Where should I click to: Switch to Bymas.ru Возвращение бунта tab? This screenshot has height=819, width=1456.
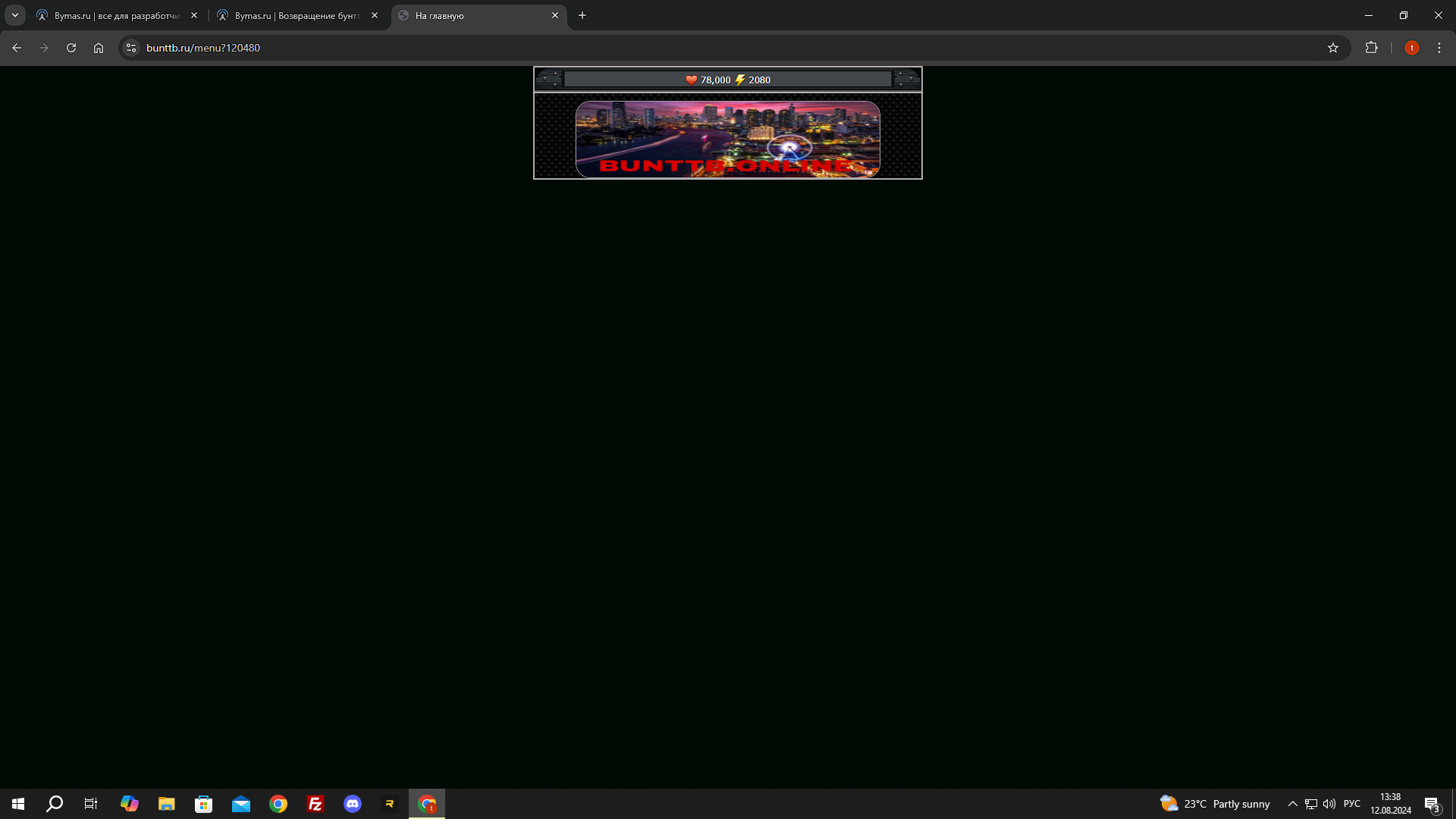(x=297, y=15)
